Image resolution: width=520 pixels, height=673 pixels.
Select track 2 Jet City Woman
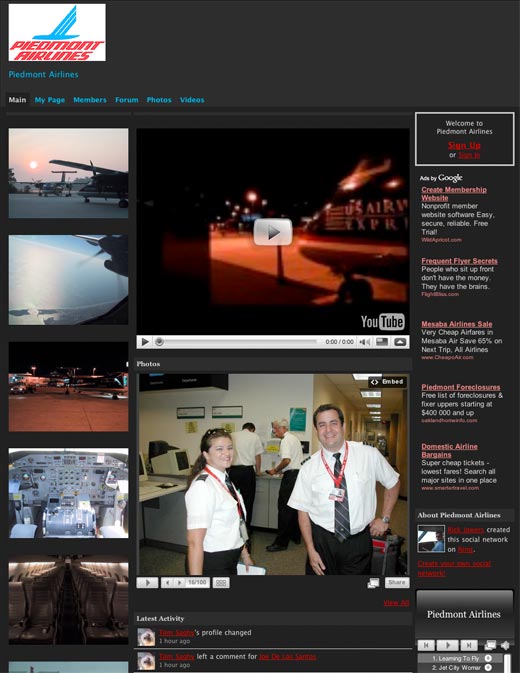(x=457, y=667)
